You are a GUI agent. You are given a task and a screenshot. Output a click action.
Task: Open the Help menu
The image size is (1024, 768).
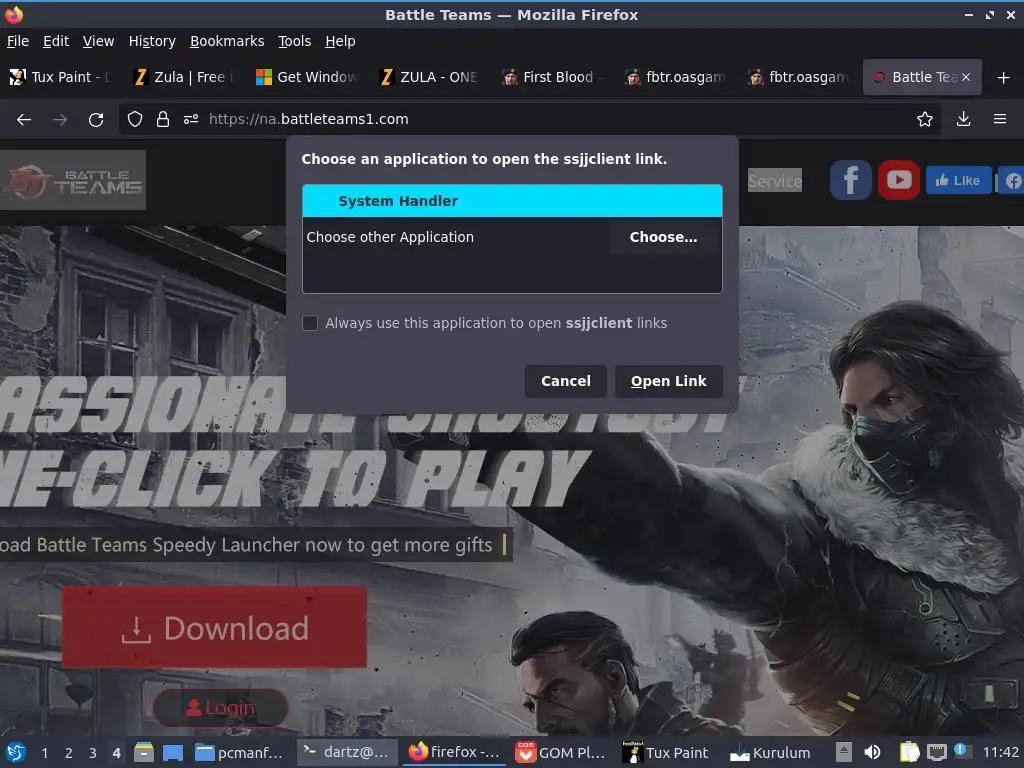[340, 41]
